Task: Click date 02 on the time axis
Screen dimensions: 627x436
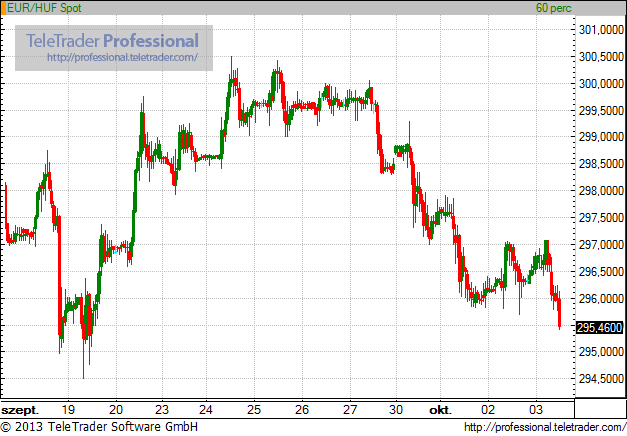Action: (488, 410)
